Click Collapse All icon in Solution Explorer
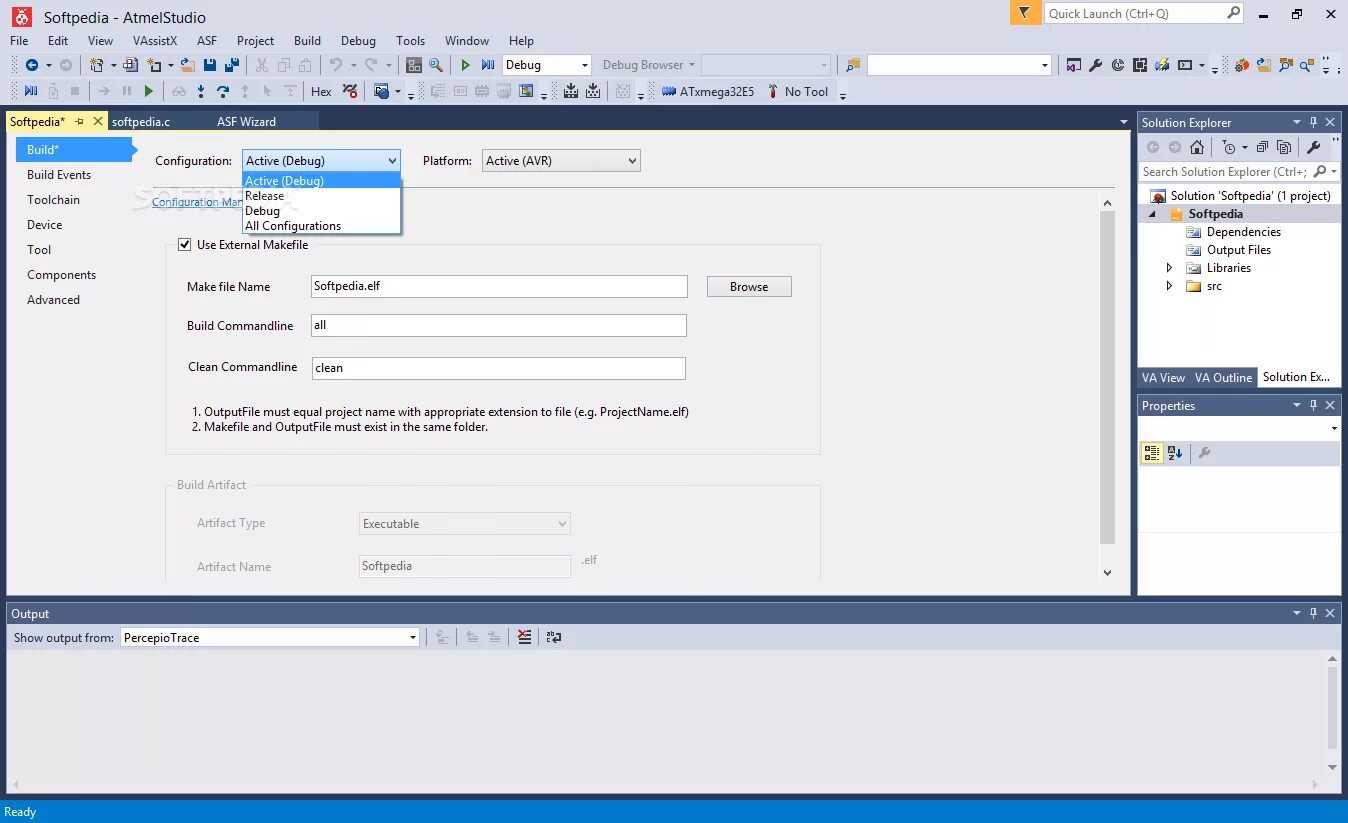This screenshot has height=823, width=1348. click(x=1262, y=147)
